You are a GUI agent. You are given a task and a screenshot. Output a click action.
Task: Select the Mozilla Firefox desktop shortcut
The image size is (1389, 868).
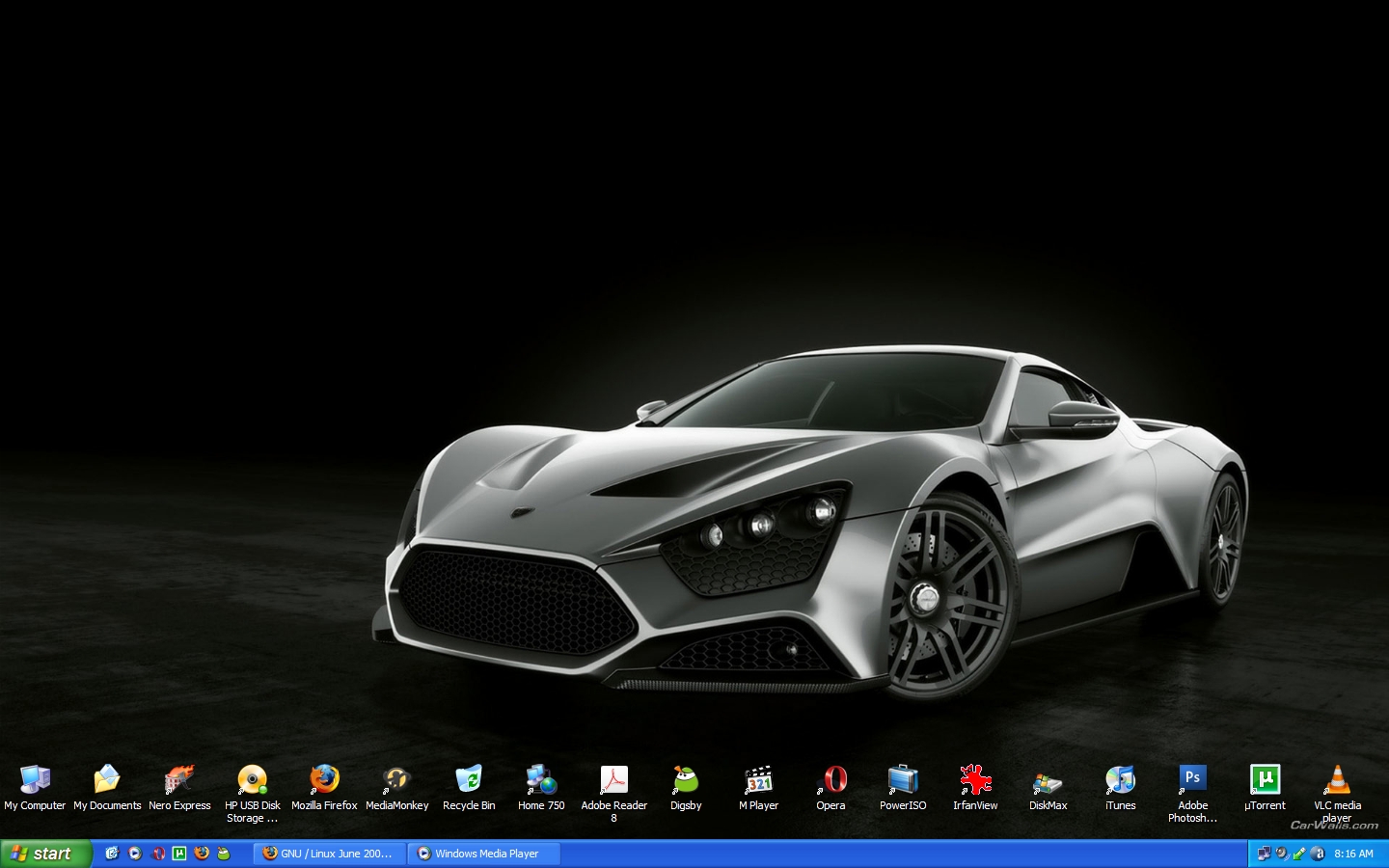324,780
